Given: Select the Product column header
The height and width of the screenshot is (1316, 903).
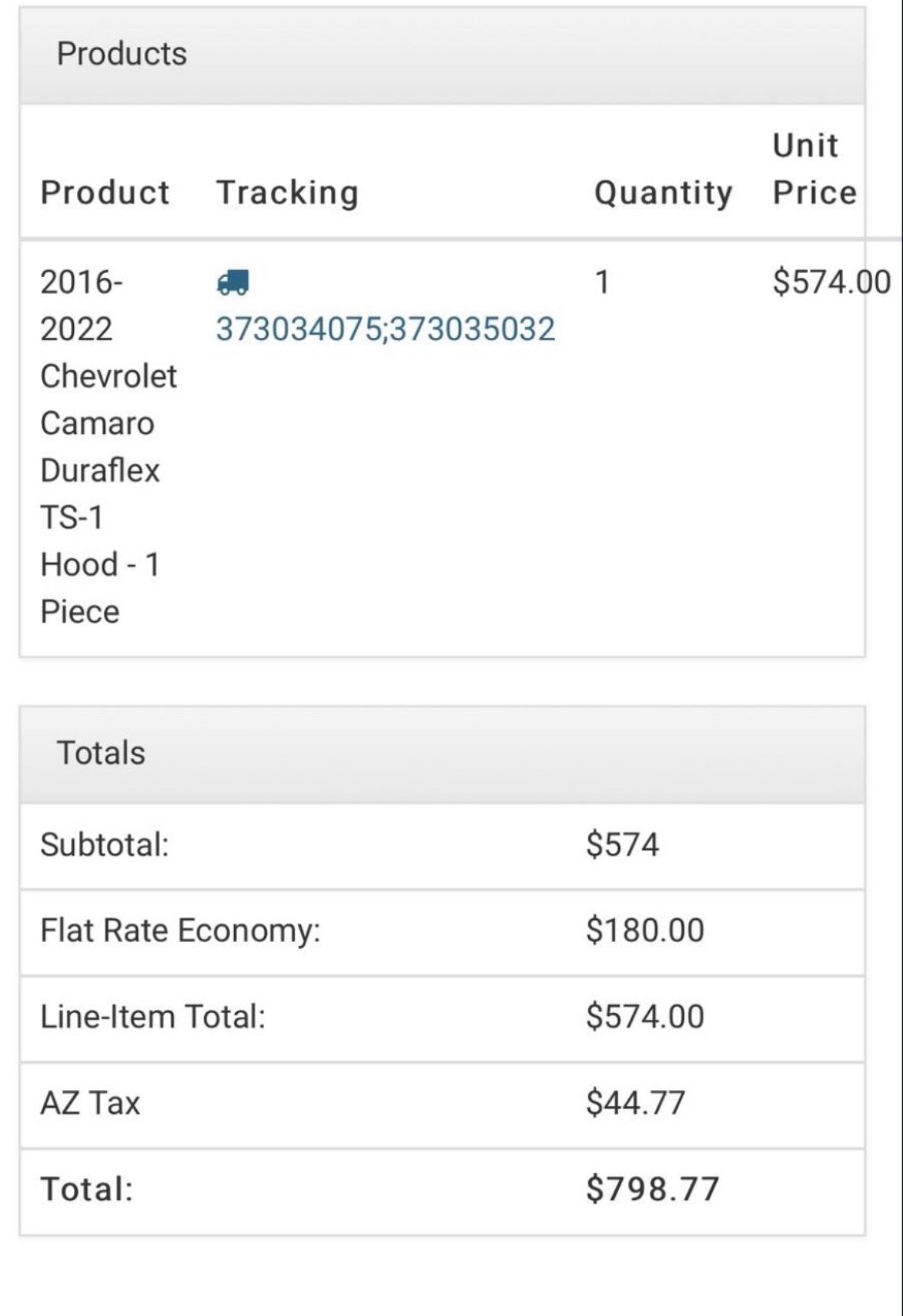Looking at the screenshot, I should click(x=105, y=193).
